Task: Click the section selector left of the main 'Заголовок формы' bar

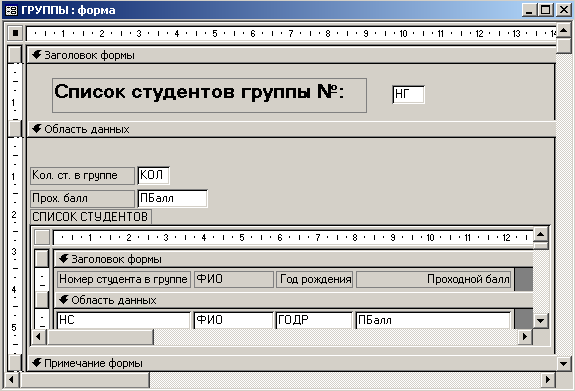Action: pyautogui.click(x=15, y=55)
